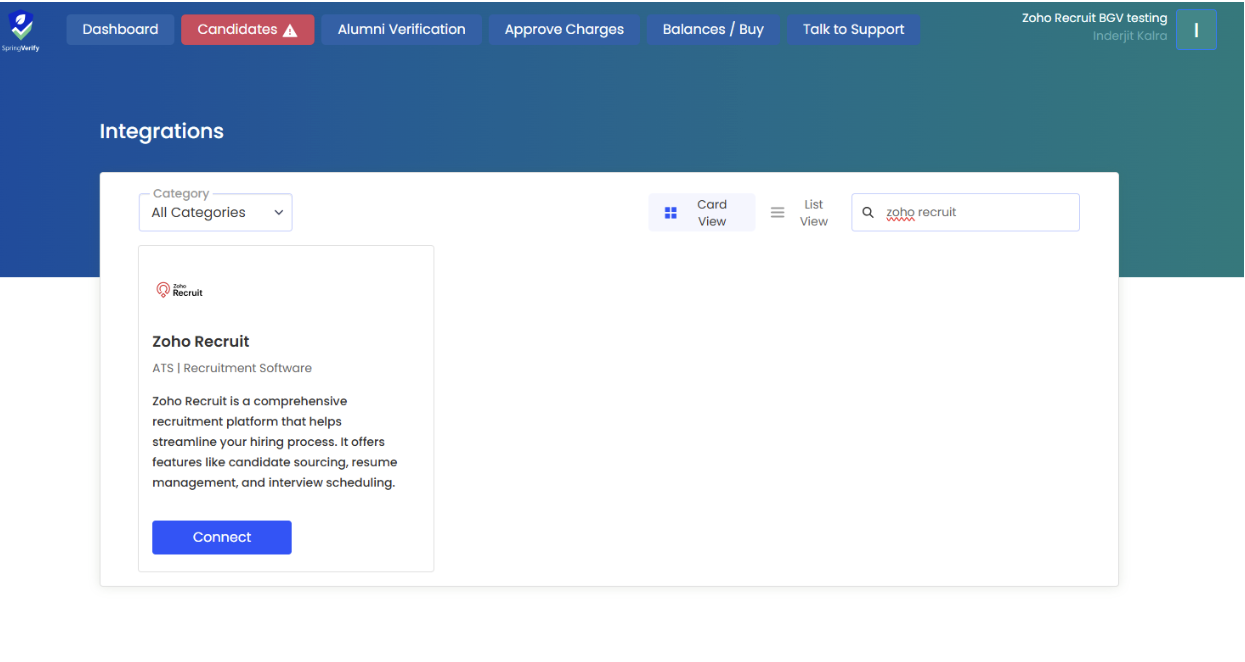Click the "Zoho Recruit BGV testing" account name
This screenshot has width=1245, height=662.
point(1094,18)
